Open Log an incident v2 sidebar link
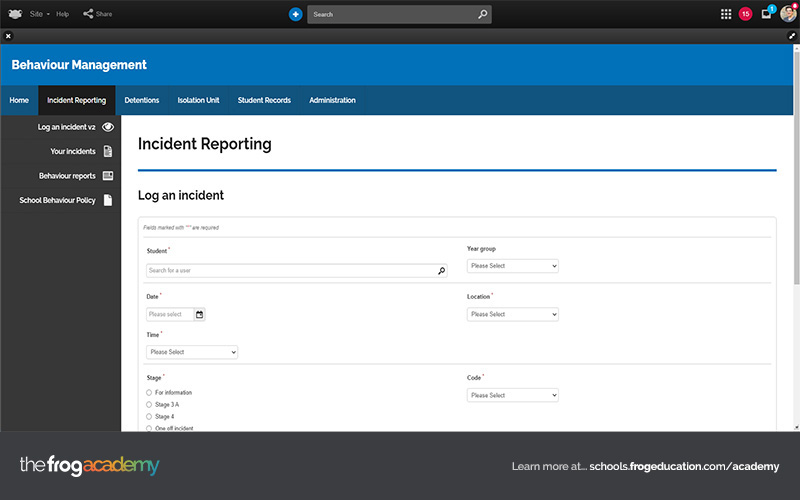This screenshot has height=500, width=800. click(66, 127)
